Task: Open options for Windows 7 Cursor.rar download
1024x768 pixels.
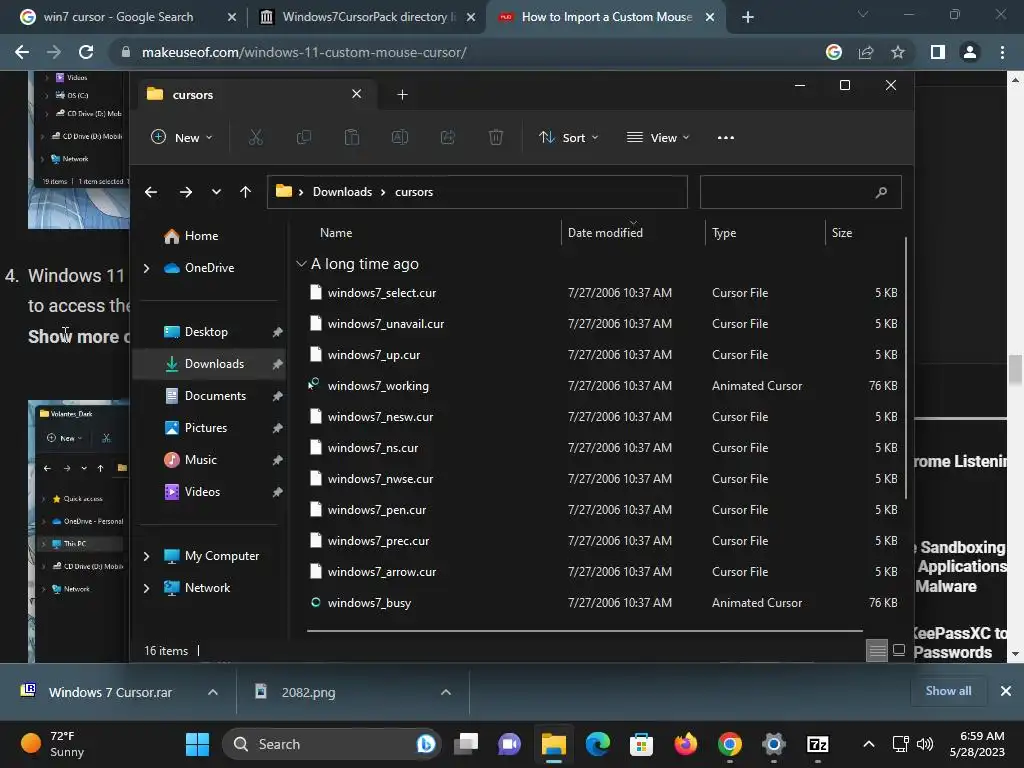Action: [213, 692]
